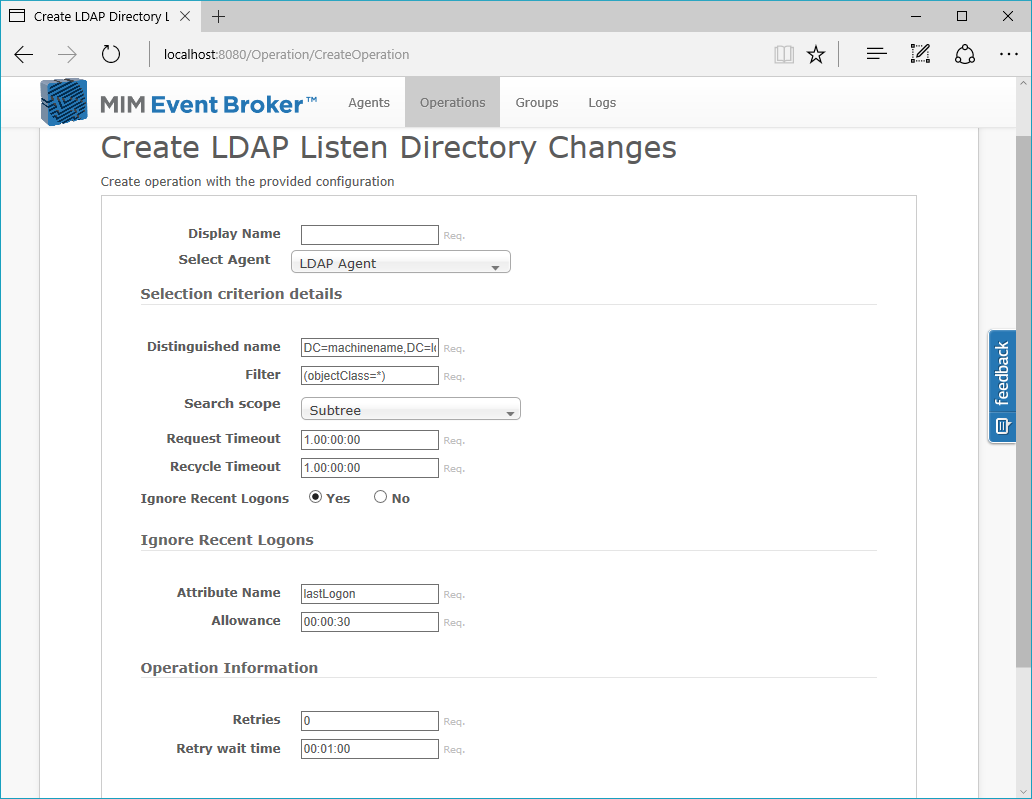Screen dimensions: 1032x799
Task: Click the browser Back arrow
Action: (24, 55)
